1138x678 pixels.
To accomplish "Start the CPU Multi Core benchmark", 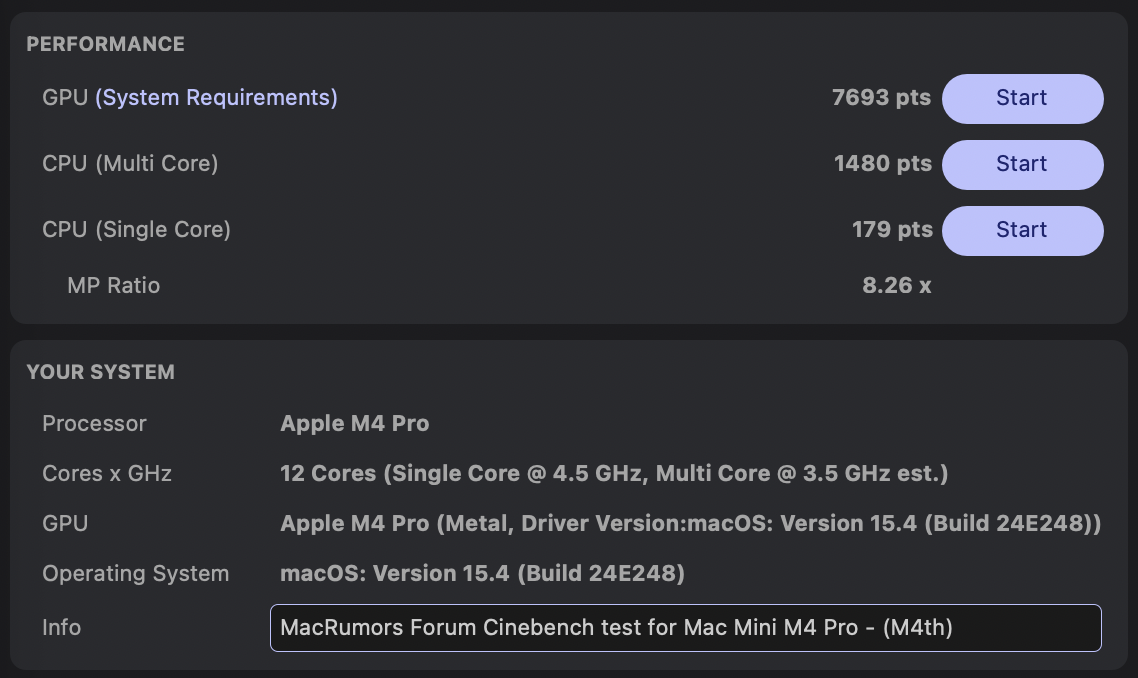I will pos(1022,164).
